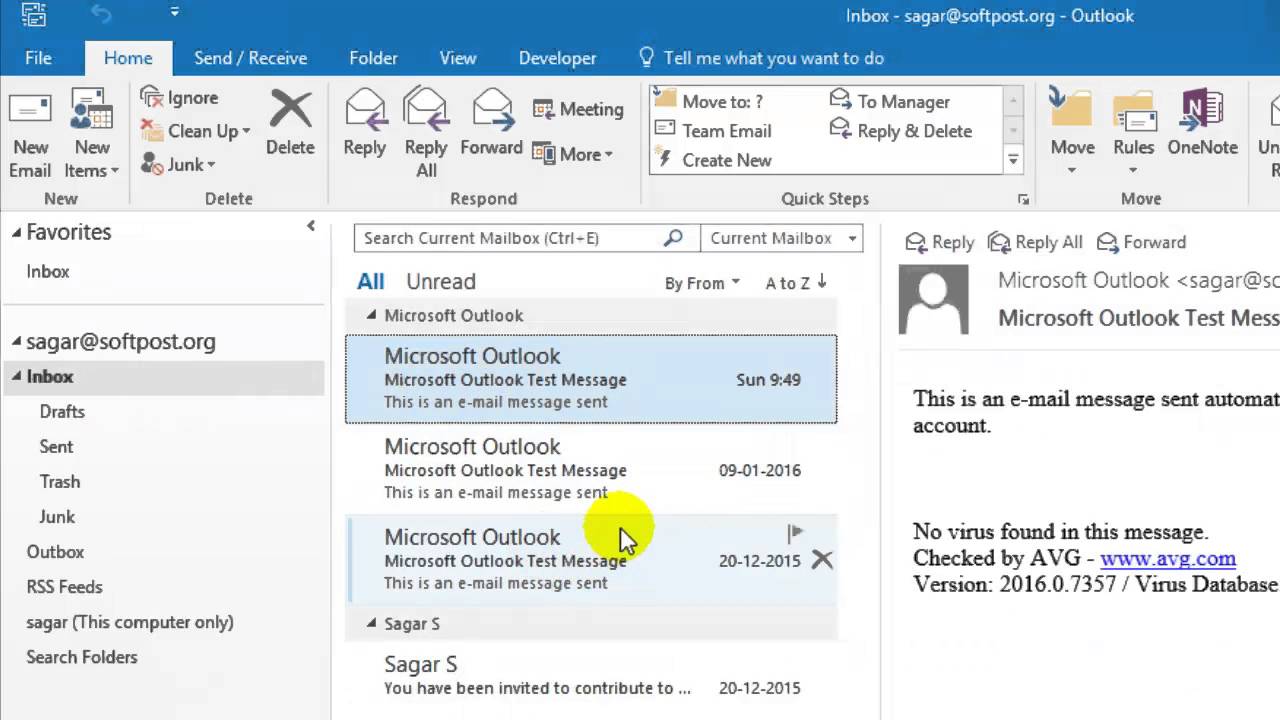Open the Junk folder
This screenshot has width=1280, height=720.
(x=57, y=517)
